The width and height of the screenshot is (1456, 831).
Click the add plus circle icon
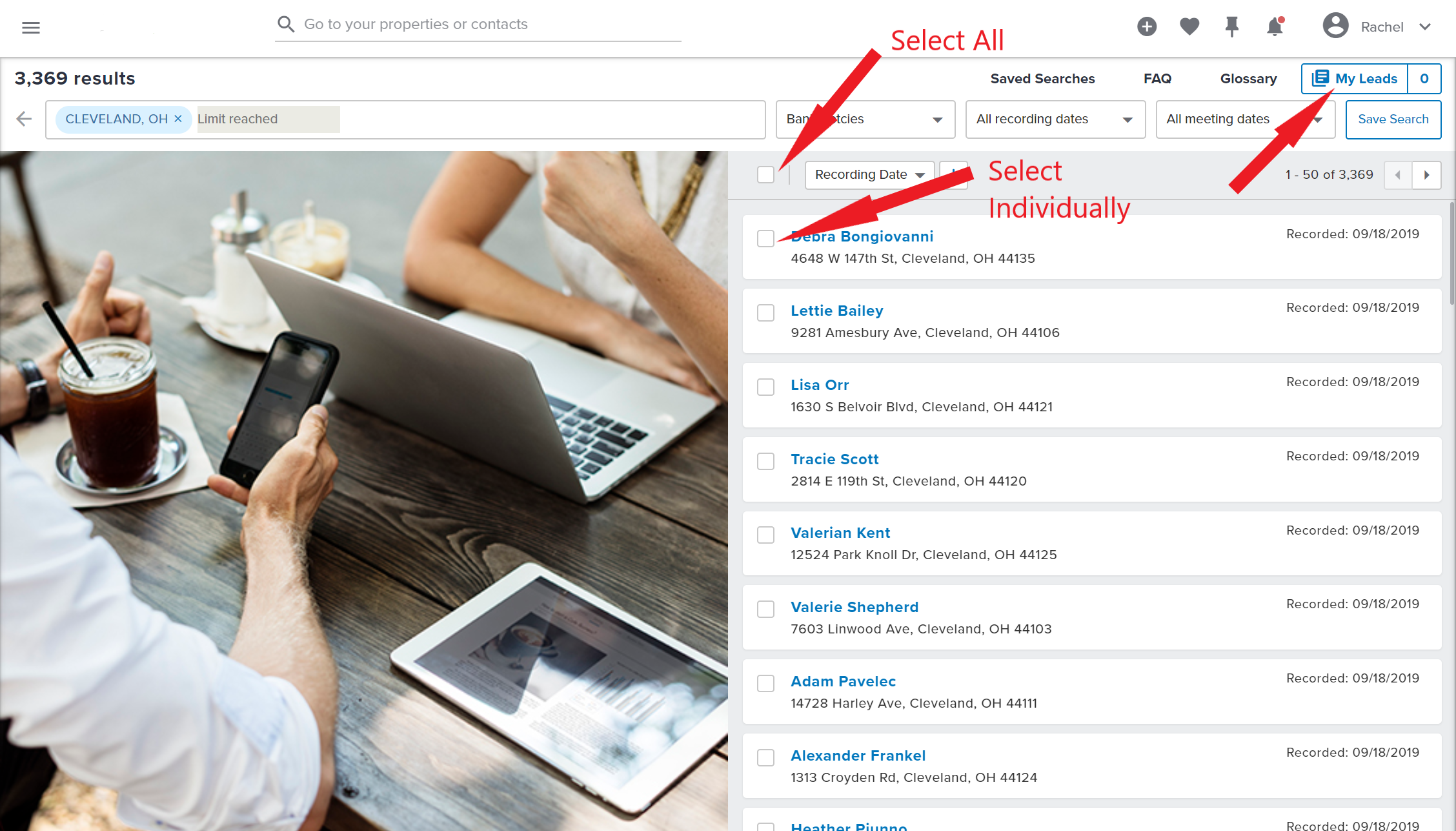pyautogui.click(x=1147, y=26)
